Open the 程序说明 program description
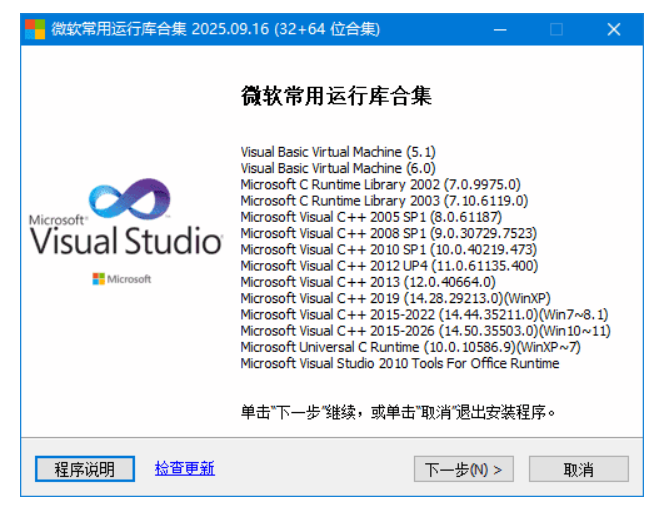 coord(85,469)
